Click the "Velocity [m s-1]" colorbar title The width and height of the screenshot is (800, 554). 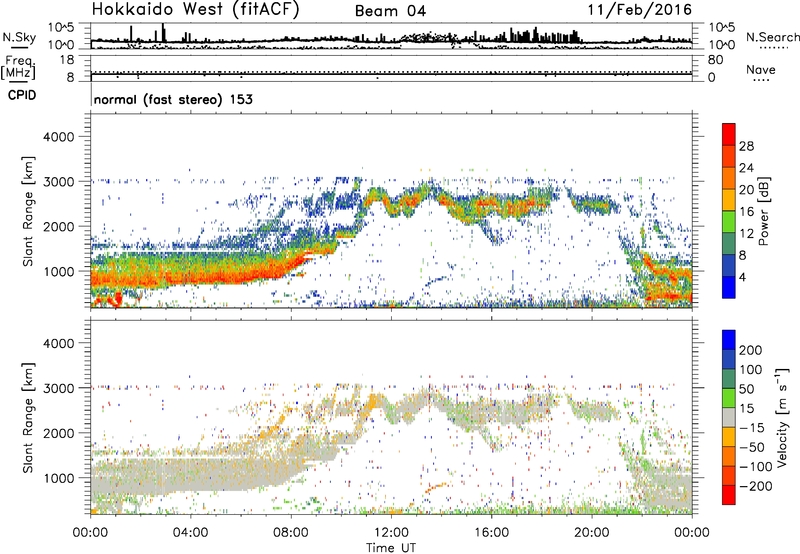[783, 417]
